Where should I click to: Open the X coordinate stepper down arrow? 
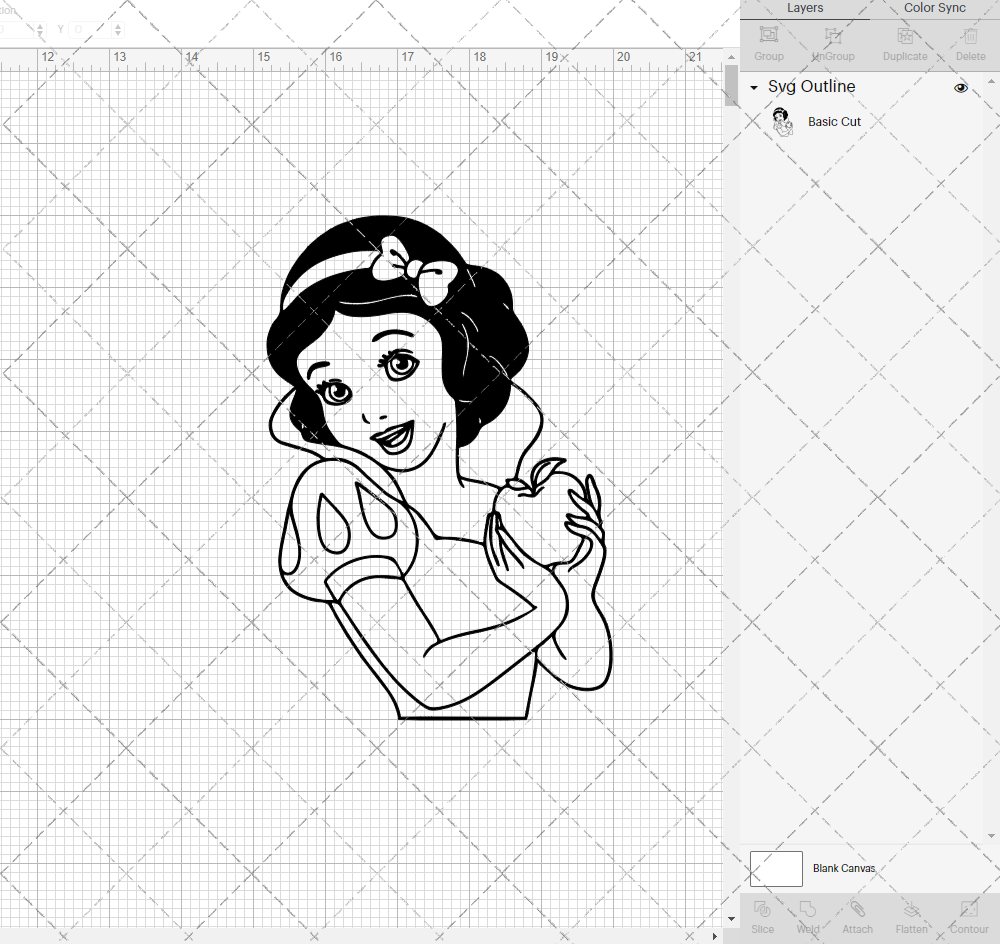tap(40, 34)
